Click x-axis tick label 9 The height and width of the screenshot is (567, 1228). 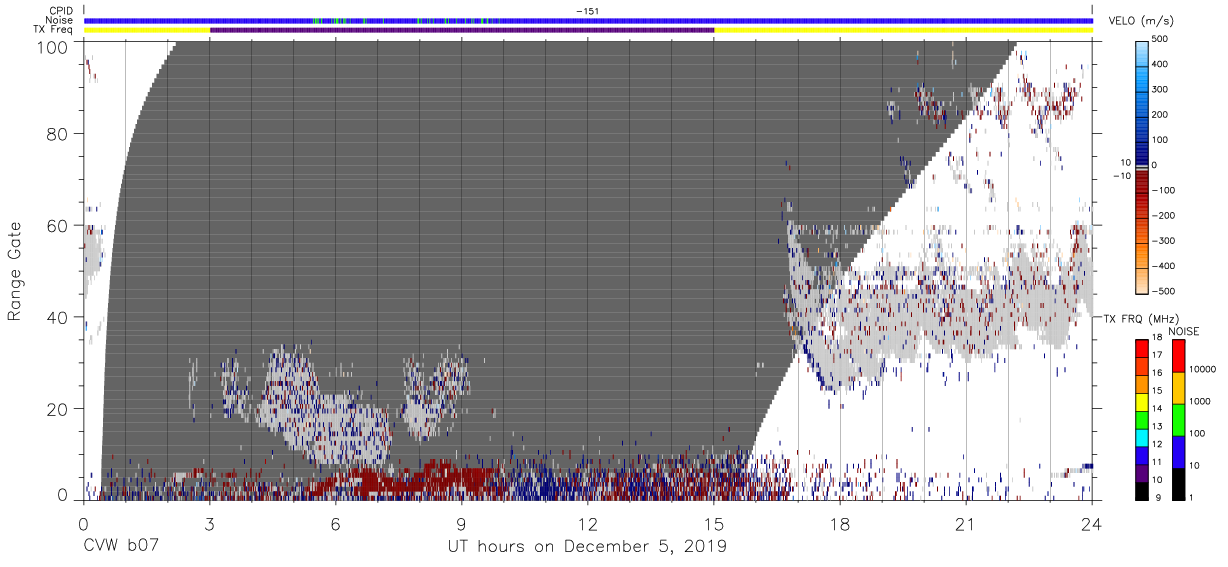[x=461, y=523]
